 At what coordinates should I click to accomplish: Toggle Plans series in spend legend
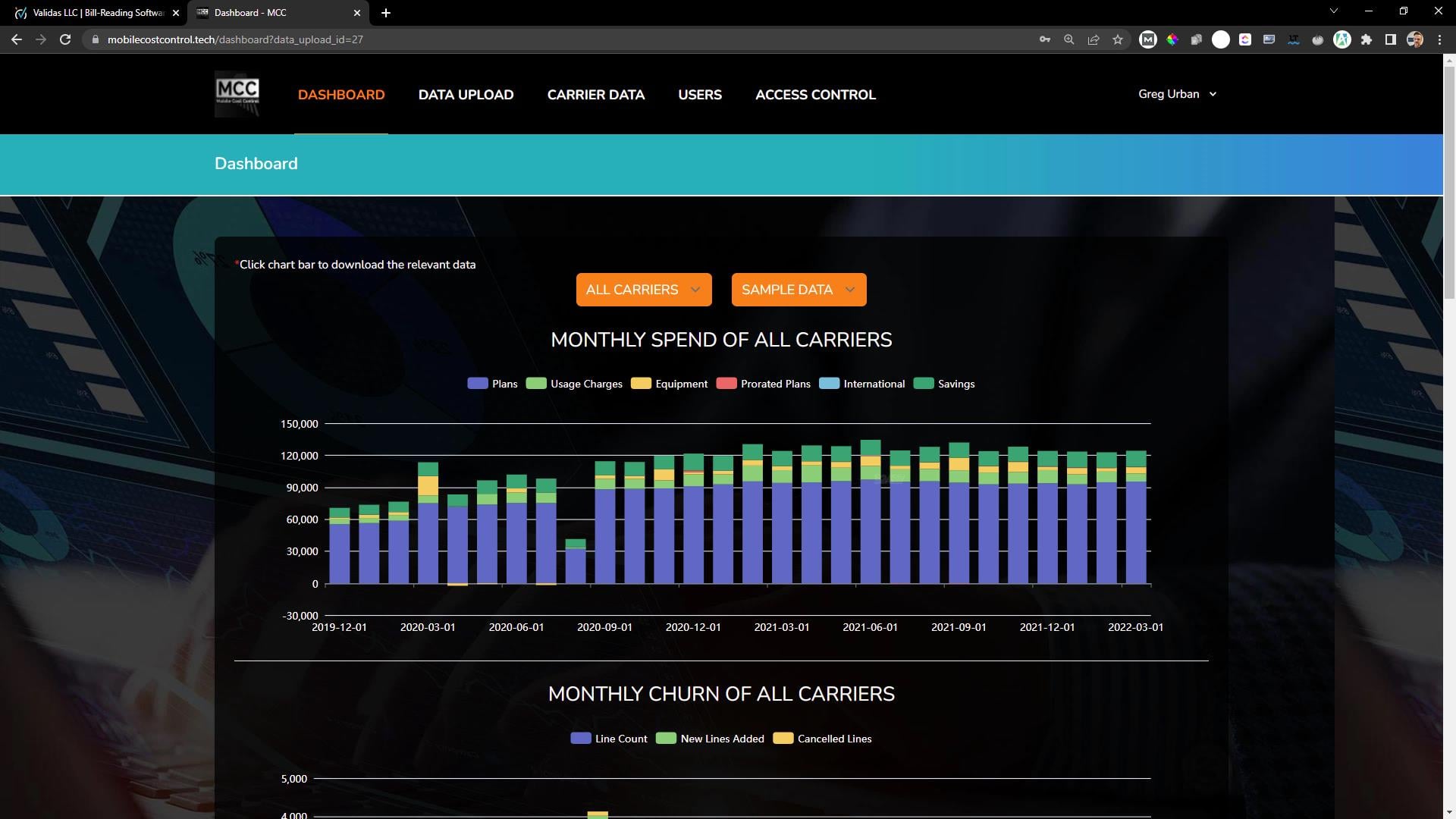(493, 384)
